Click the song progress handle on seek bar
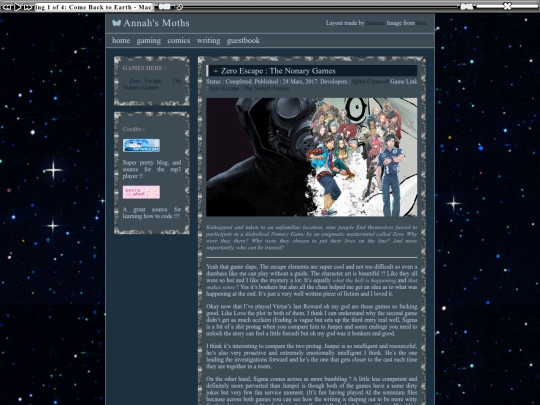Screen dimensions: 540x405 (x=179, y=7)
